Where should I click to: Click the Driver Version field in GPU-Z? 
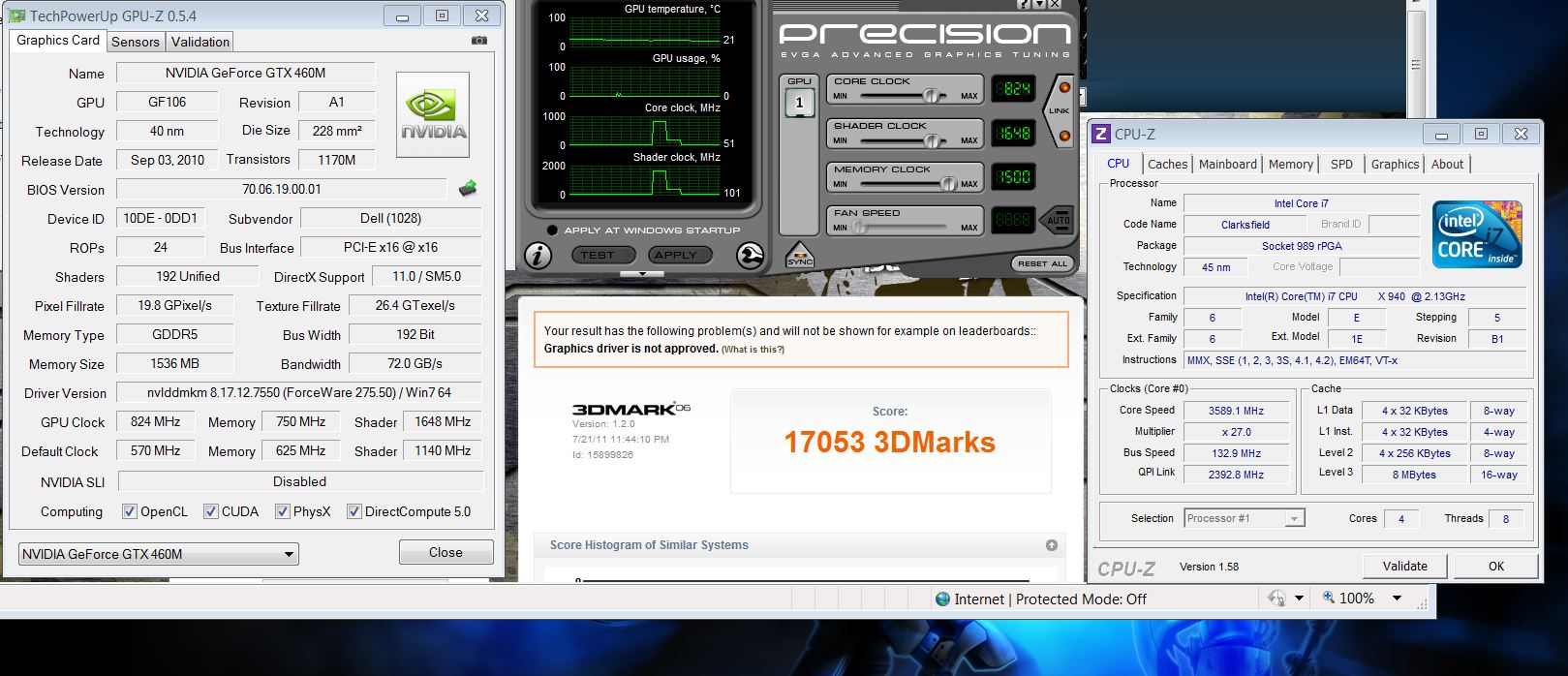point(298,392)
